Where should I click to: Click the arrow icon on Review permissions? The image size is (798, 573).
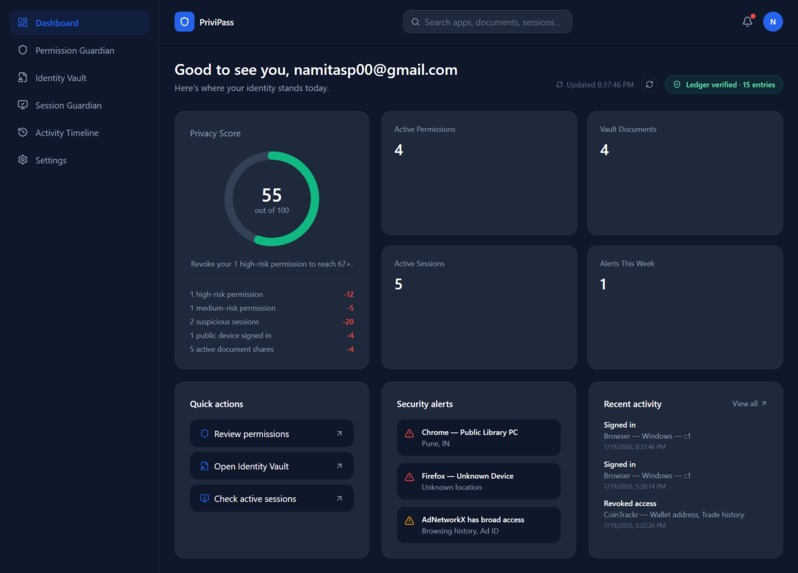(339, 434)
